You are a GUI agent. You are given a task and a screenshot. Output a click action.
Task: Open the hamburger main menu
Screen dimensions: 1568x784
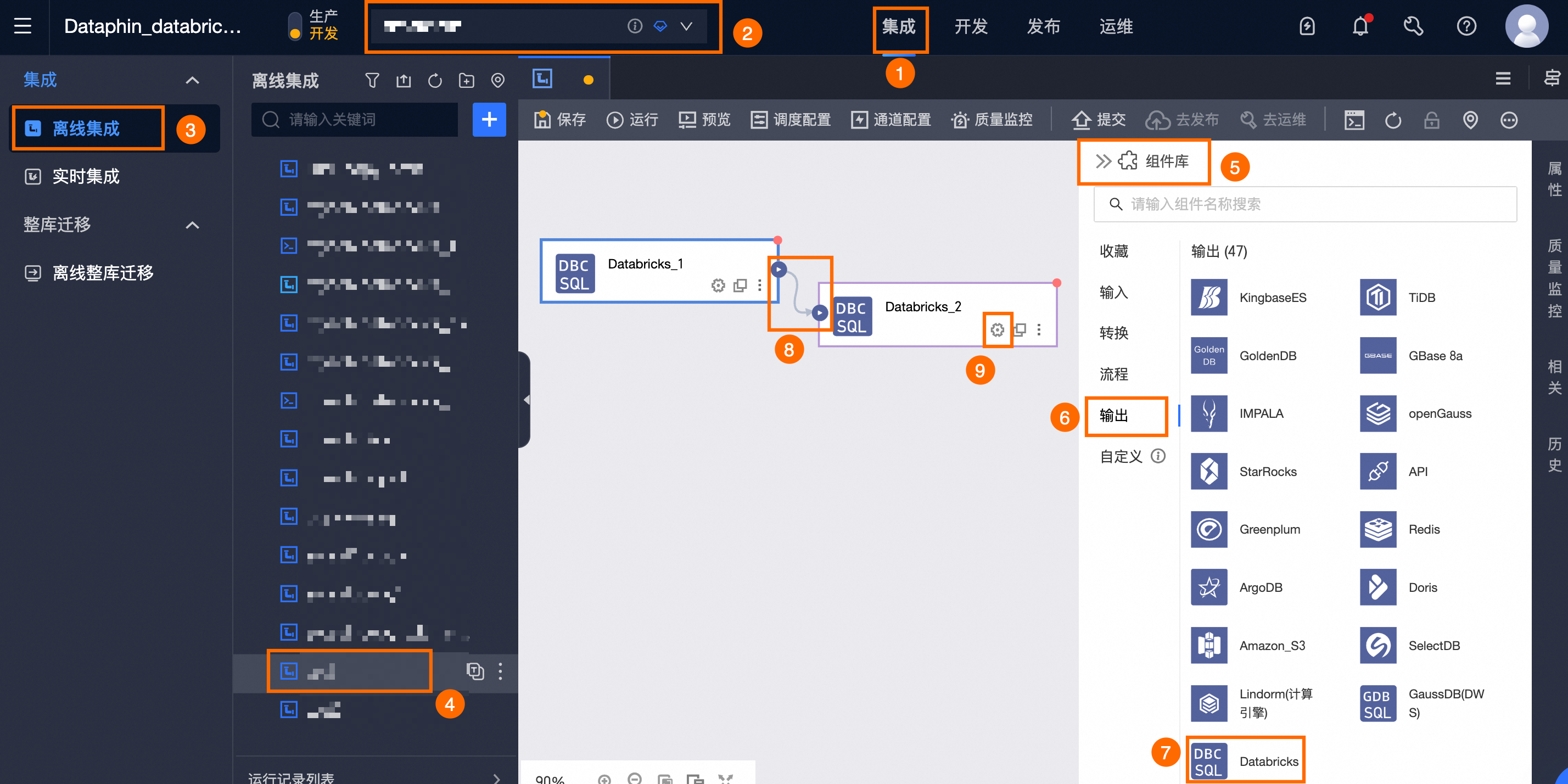[23, 26]
